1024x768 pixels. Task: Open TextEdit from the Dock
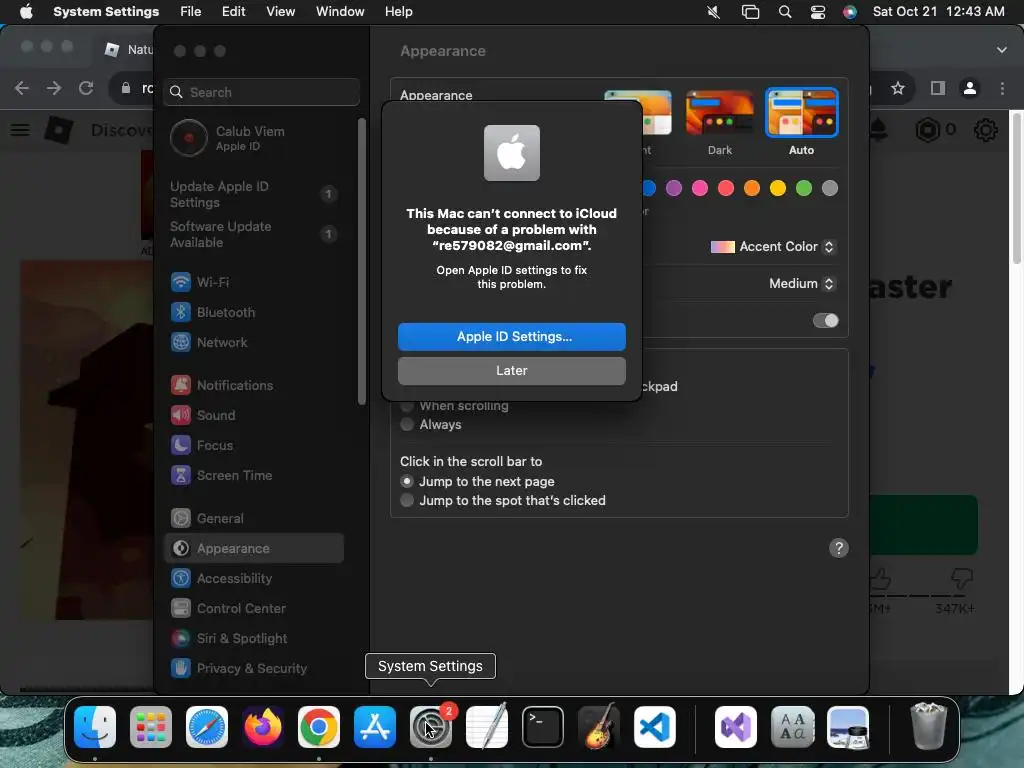(x=487, y=727)
